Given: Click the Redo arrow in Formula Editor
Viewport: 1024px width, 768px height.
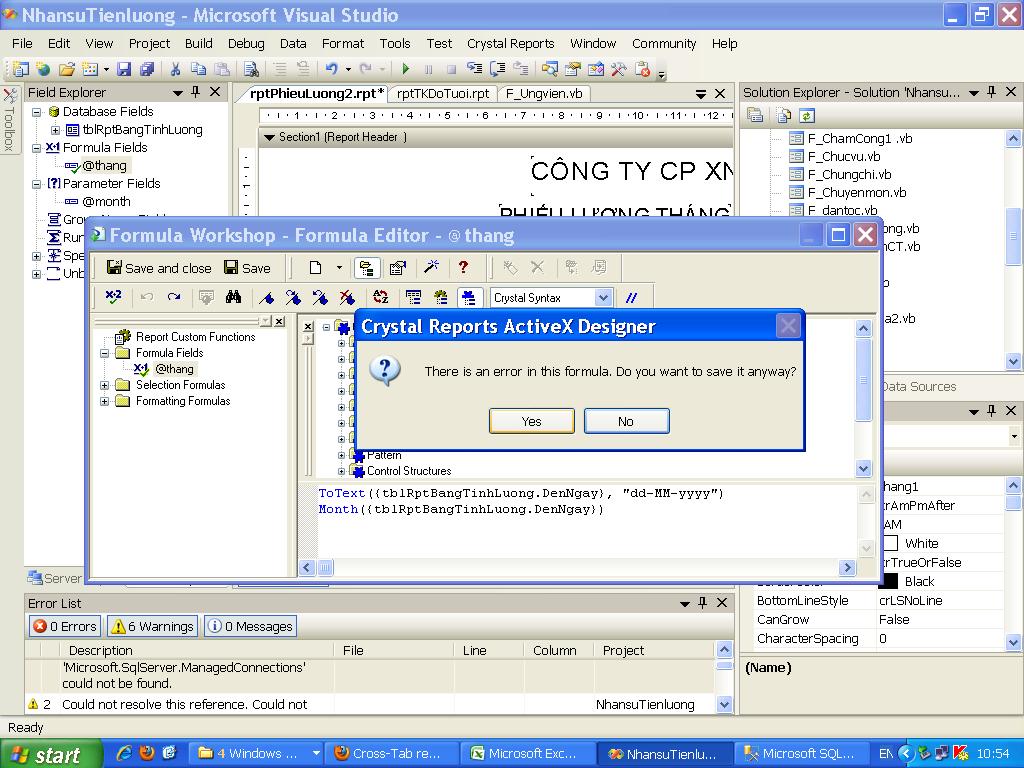Looking at the screenshot, I should coord(174,298).
